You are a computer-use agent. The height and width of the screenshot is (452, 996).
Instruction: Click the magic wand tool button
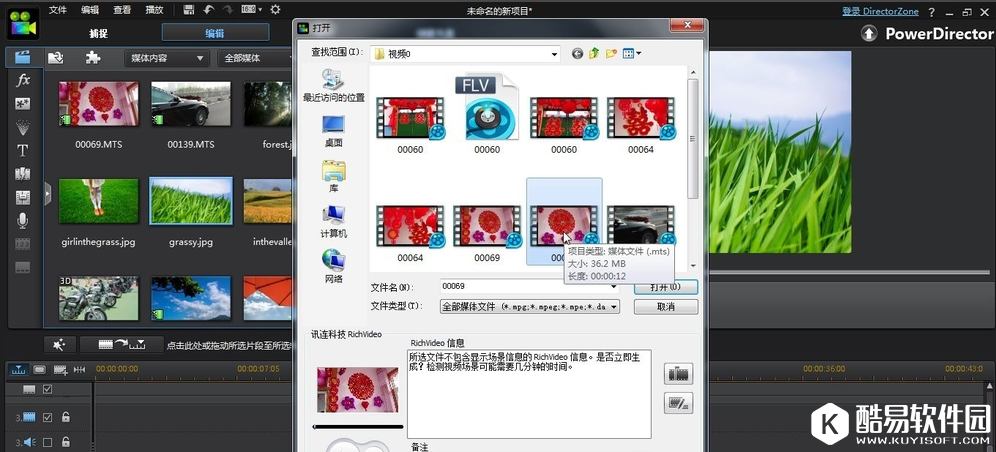click(x=59, y=345)
